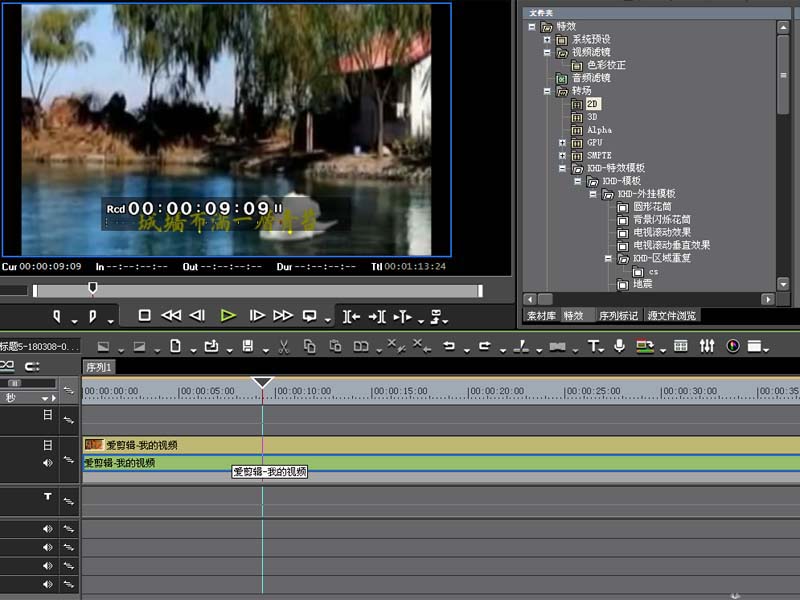Screen dimensions: 800x600
Task: Mute the second audio-only track
Action: pos(47,547)
